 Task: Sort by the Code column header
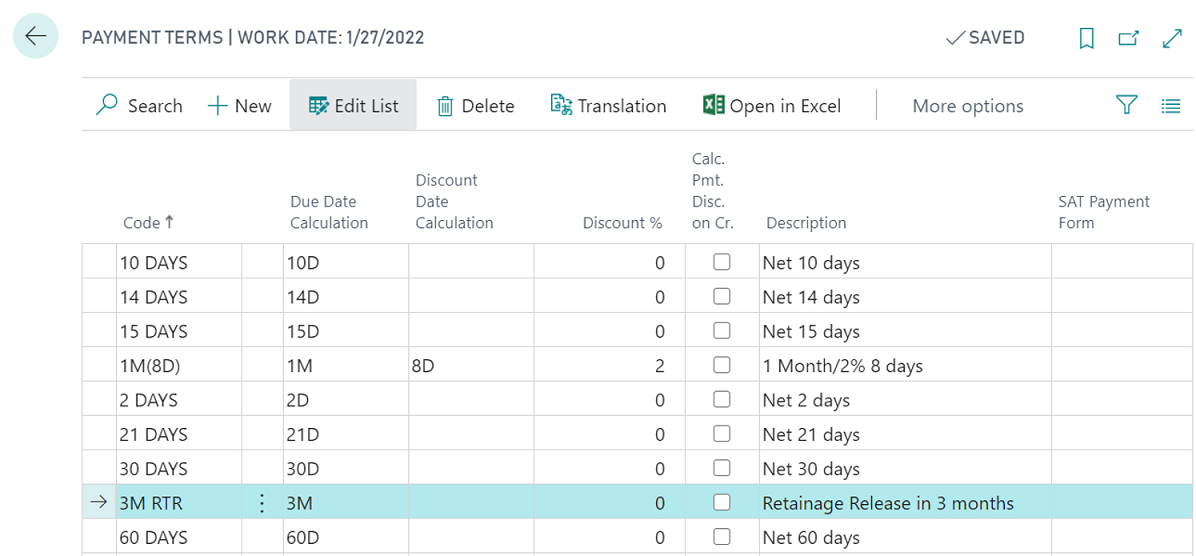pyautogui.click(x=148, y=223)
